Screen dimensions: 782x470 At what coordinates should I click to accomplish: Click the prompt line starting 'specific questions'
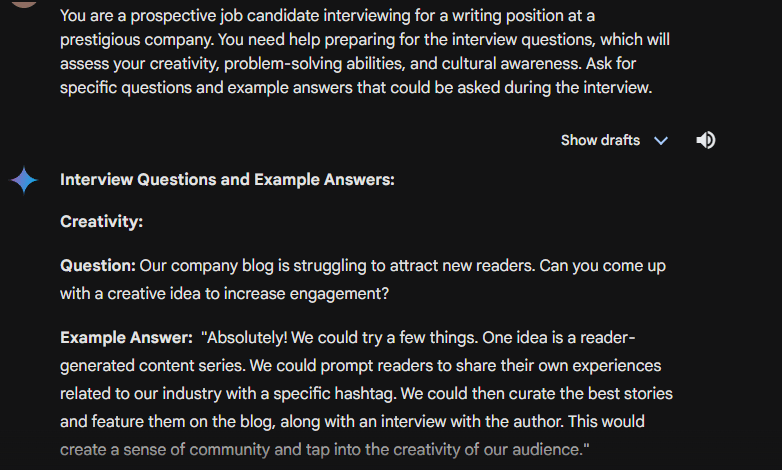(x=355, y=88)
